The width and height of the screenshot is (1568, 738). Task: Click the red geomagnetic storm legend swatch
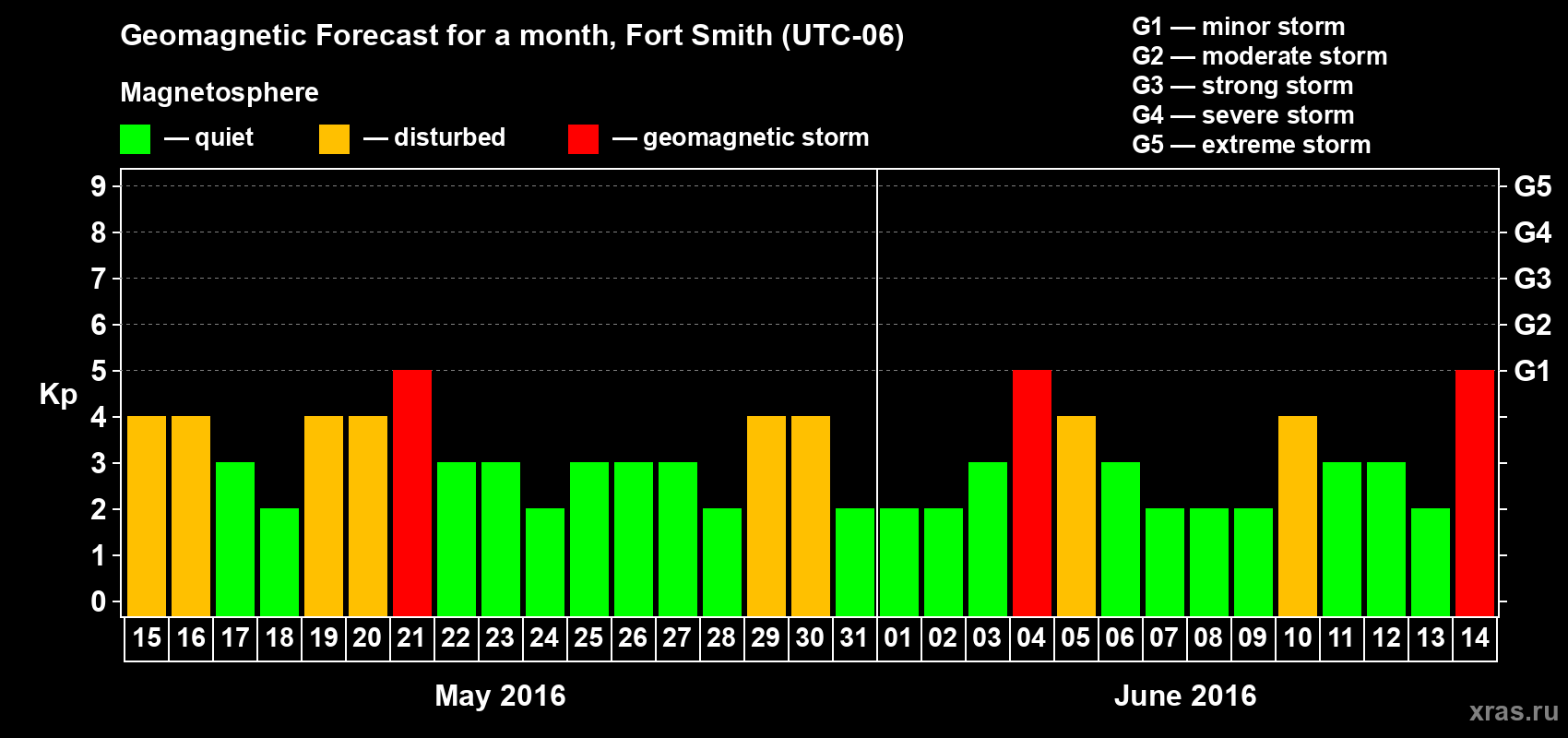583,139
